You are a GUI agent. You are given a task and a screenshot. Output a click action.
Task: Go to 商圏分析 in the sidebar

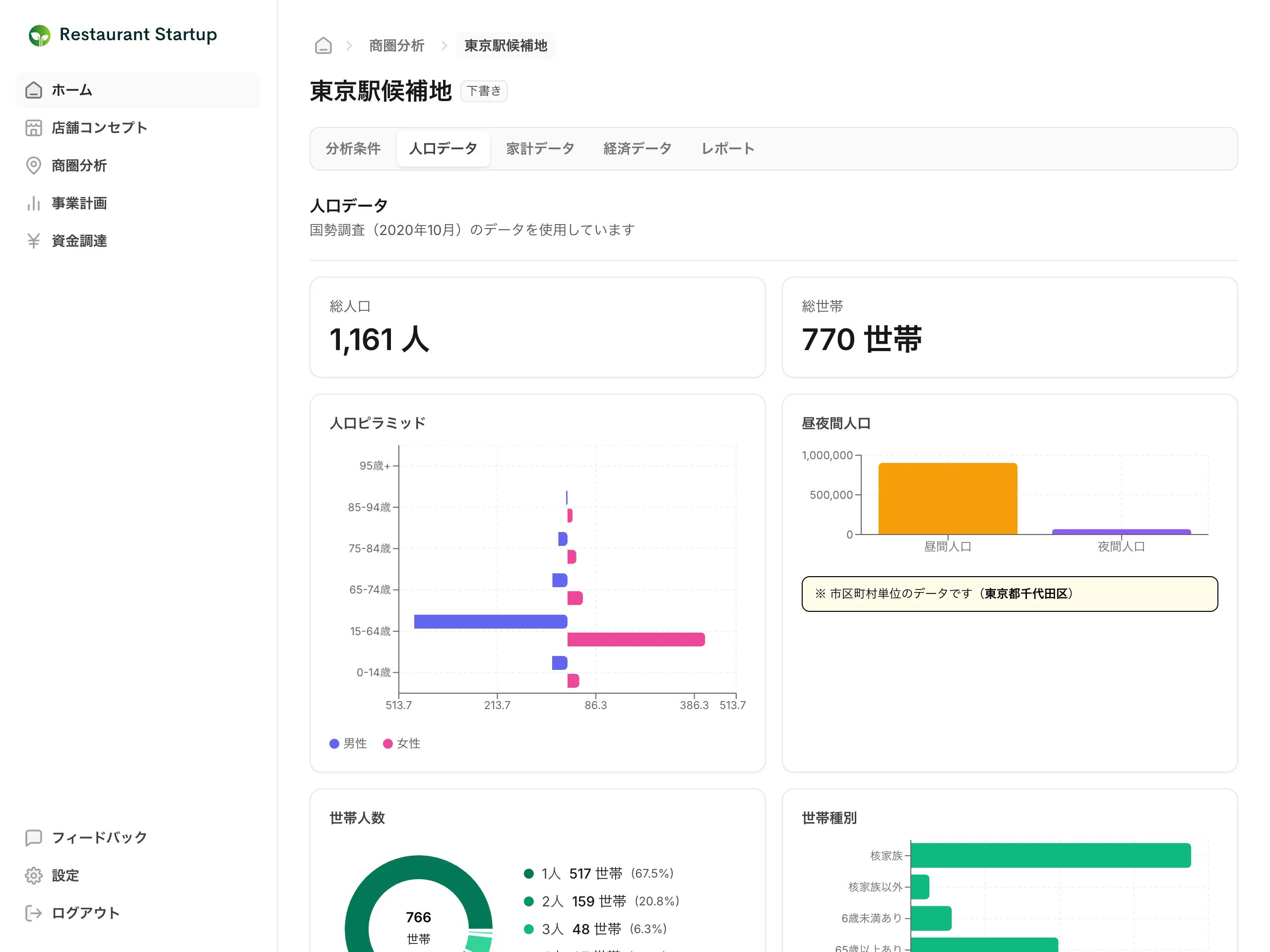coord(138,166)
